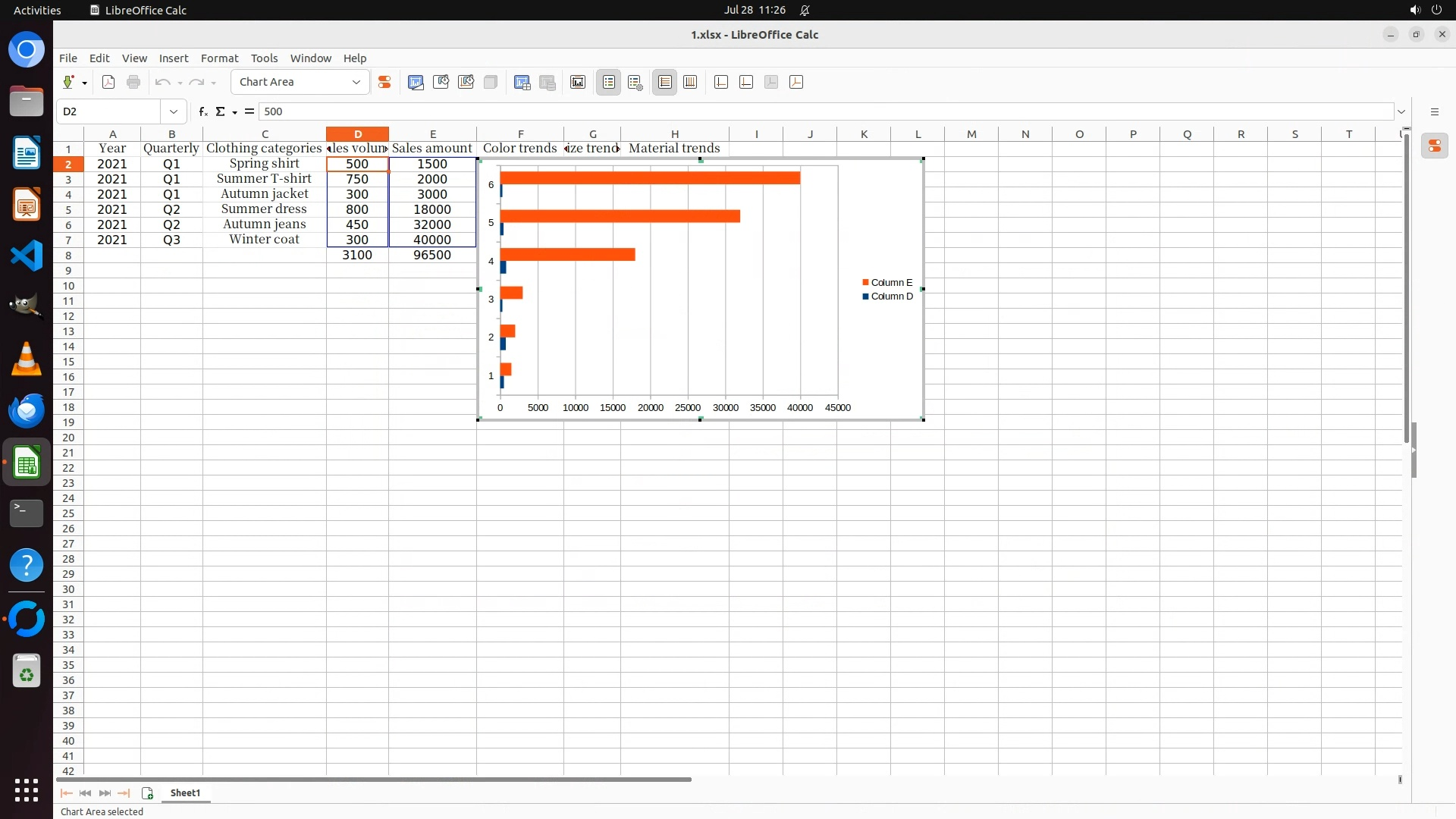
Task: Open the sidebar Properties deck icon
Action: coord(1435,146)
